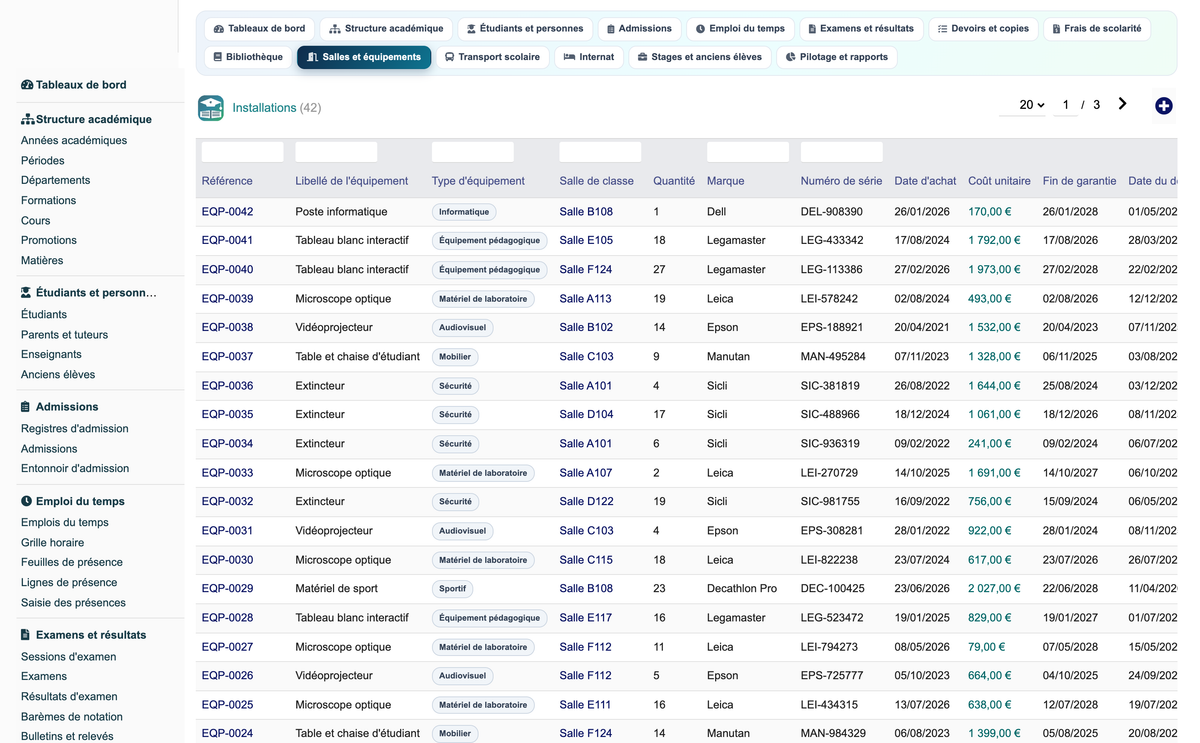Click the Type d'équipement filter field
1200x743 pixels.
[473, 152]
